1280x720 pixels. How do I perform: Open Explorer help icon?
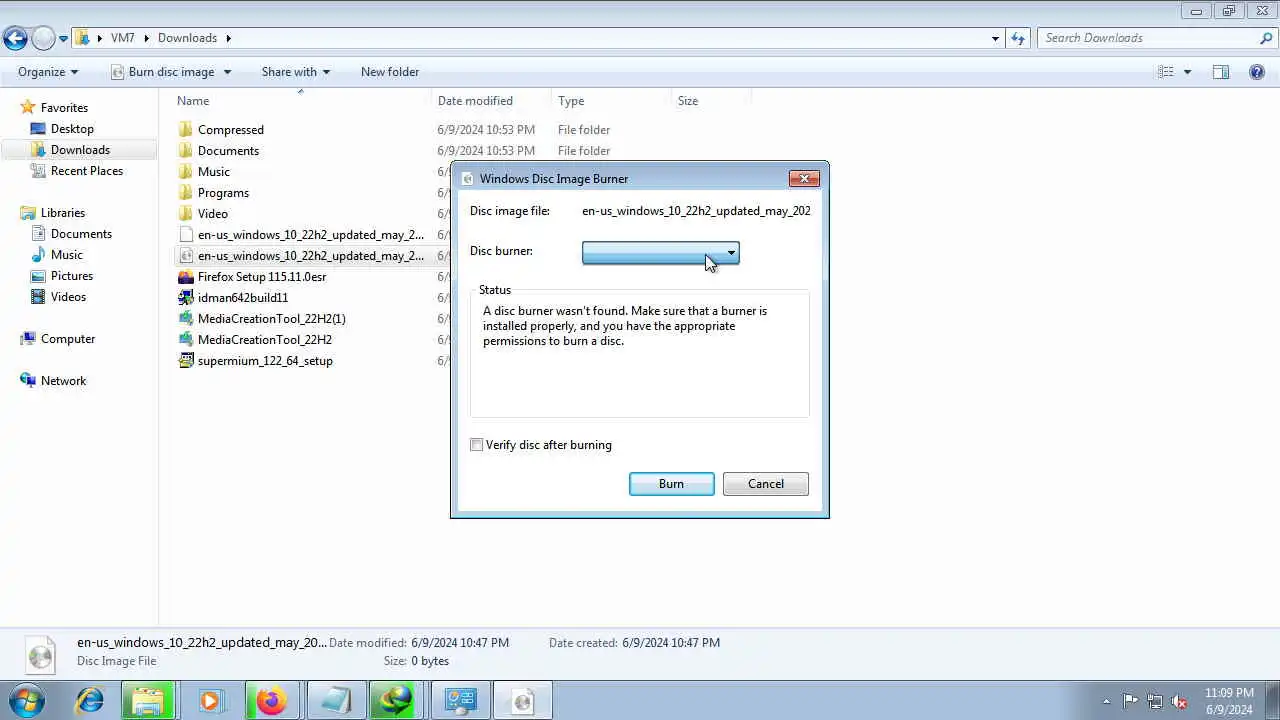(x=1257, y=72)
